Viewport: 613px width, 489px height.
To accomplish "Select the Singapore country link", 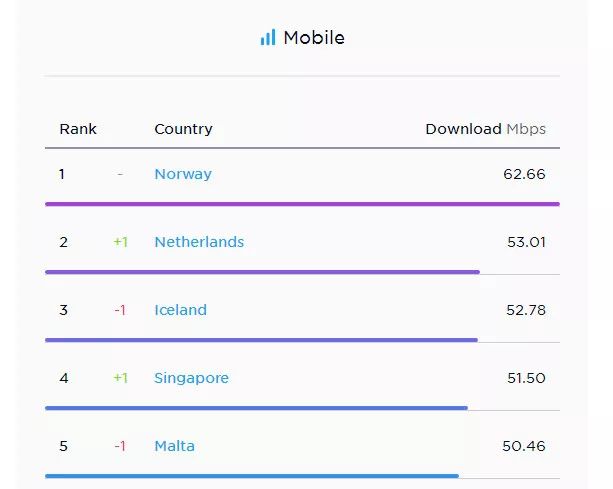I will 191,378.
